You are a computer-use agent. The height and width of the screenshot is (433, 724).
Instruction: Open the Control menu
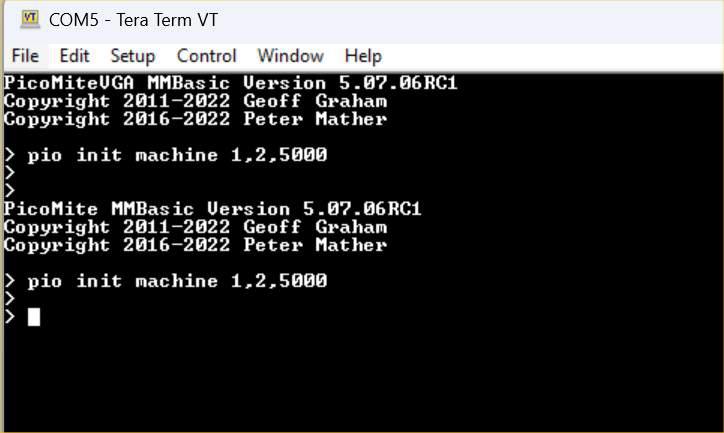tap(206, 56)
